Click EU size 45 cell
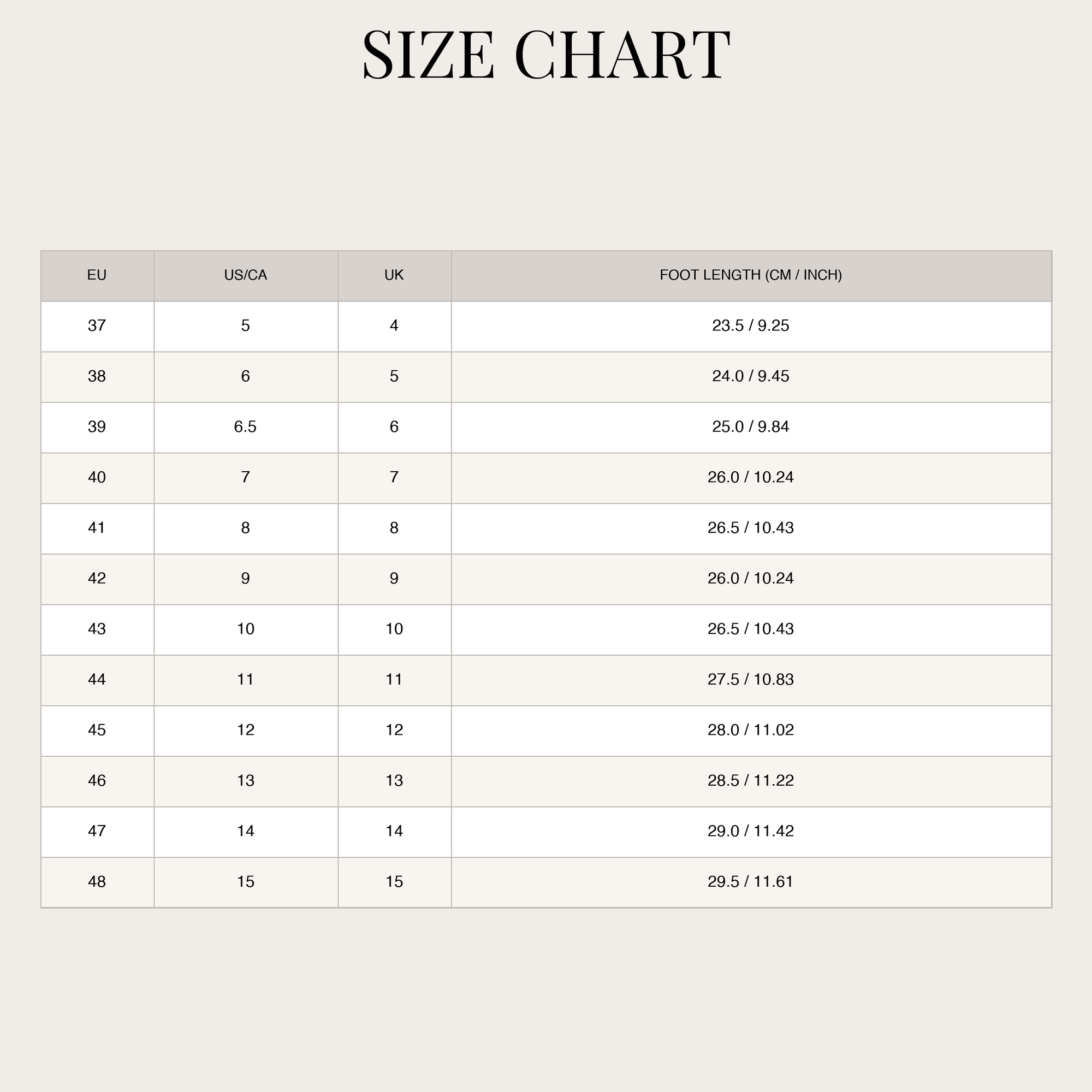 (x=97, y=731)
